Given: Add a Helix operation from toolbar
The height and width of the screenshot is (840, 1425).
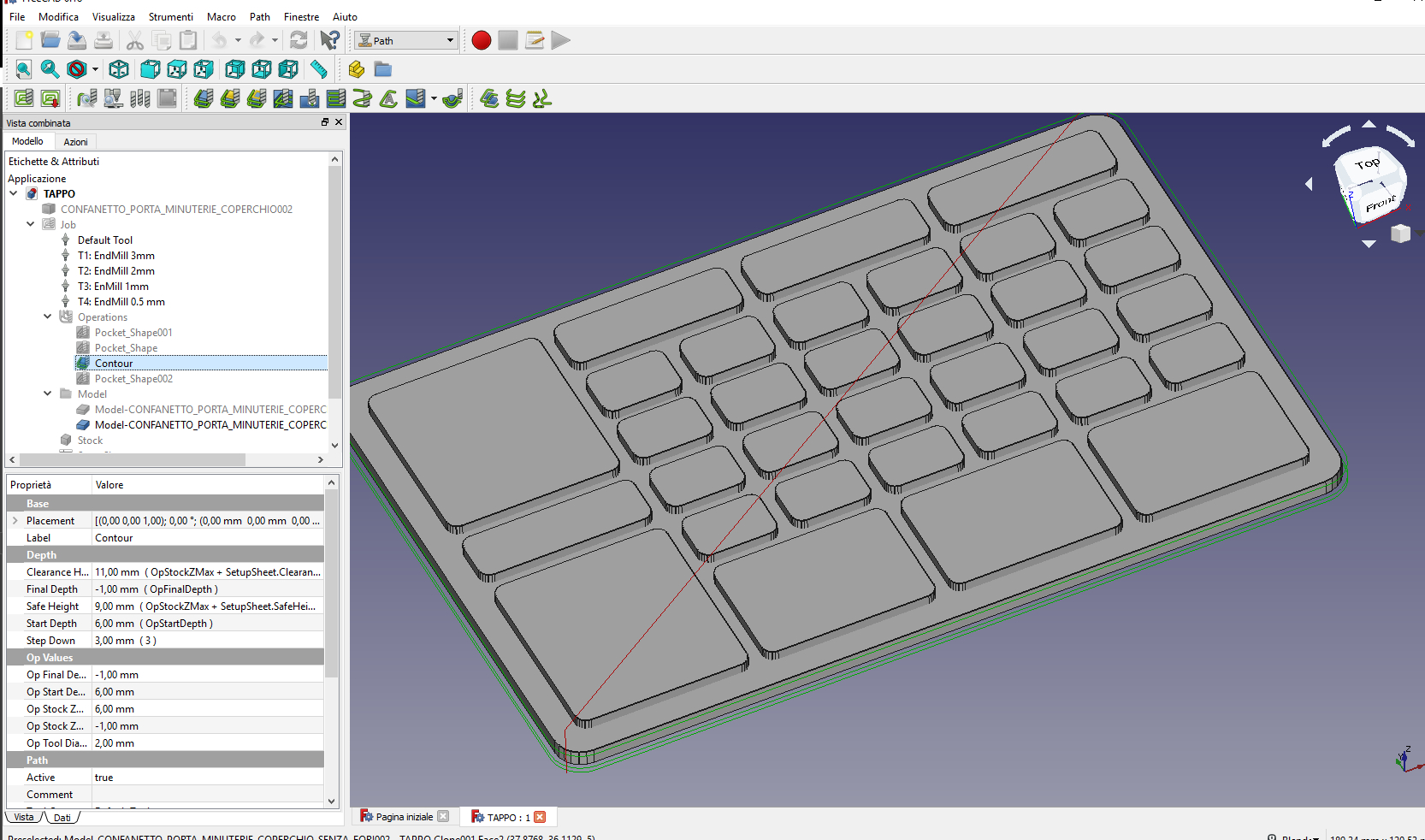Looking at the screenshot, I should [x=363, y=98].
